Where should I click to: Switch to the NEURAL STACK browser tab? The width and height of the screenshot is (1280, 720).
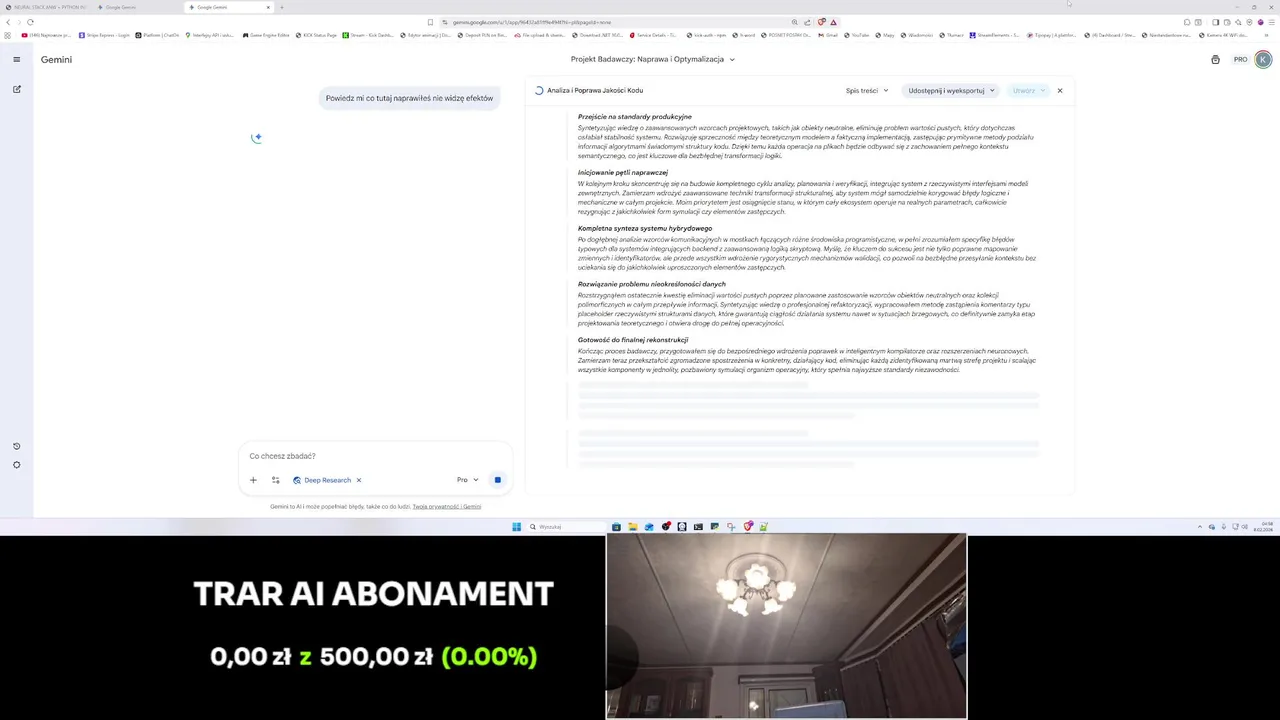(x=46, y=7)
